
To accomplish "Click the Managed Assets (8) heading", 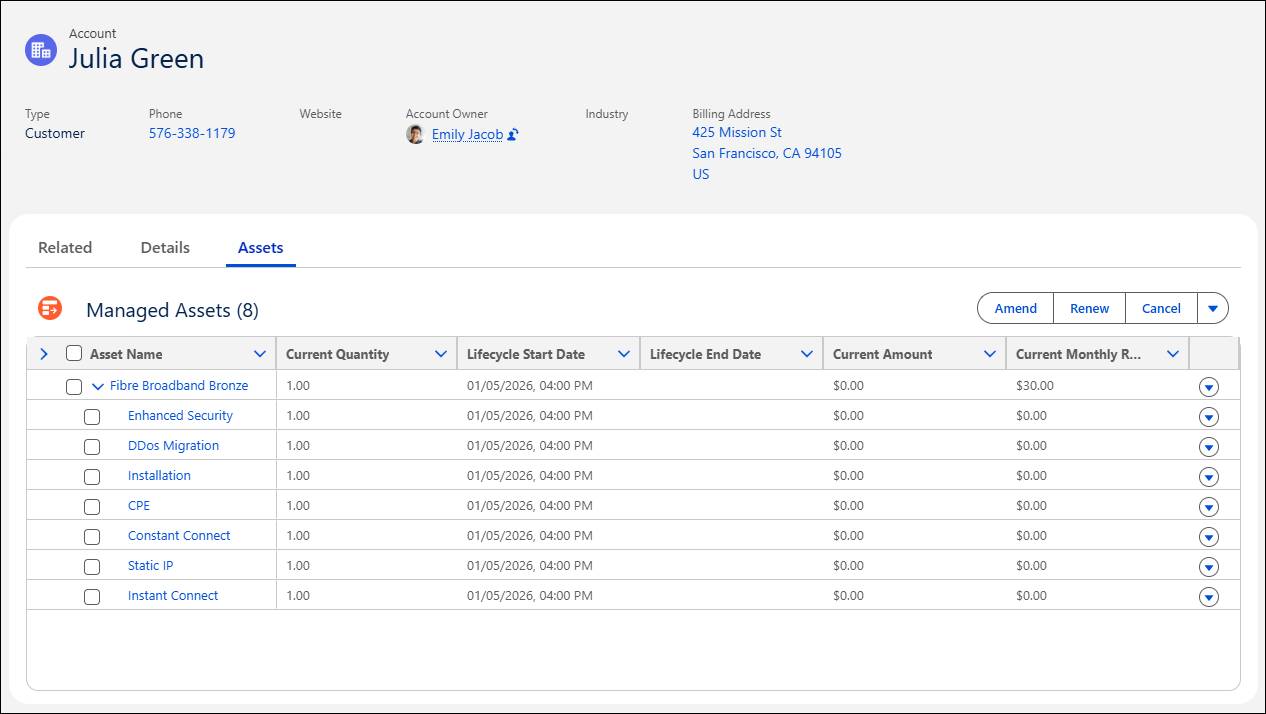I will (x=172, y=310).
